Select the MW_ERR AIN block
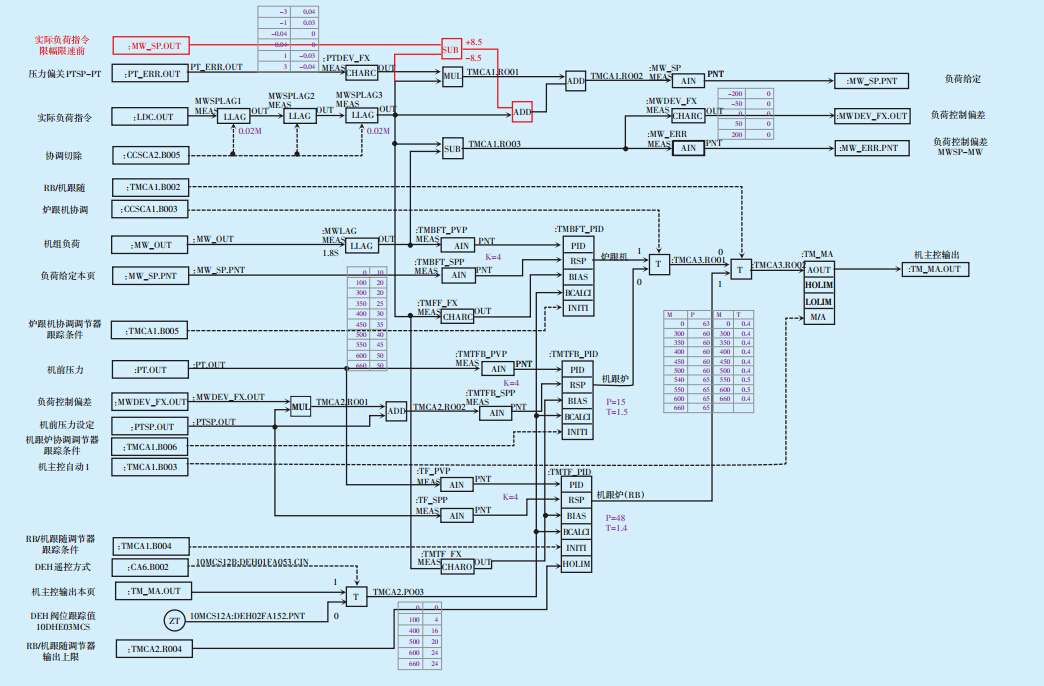 688,148
